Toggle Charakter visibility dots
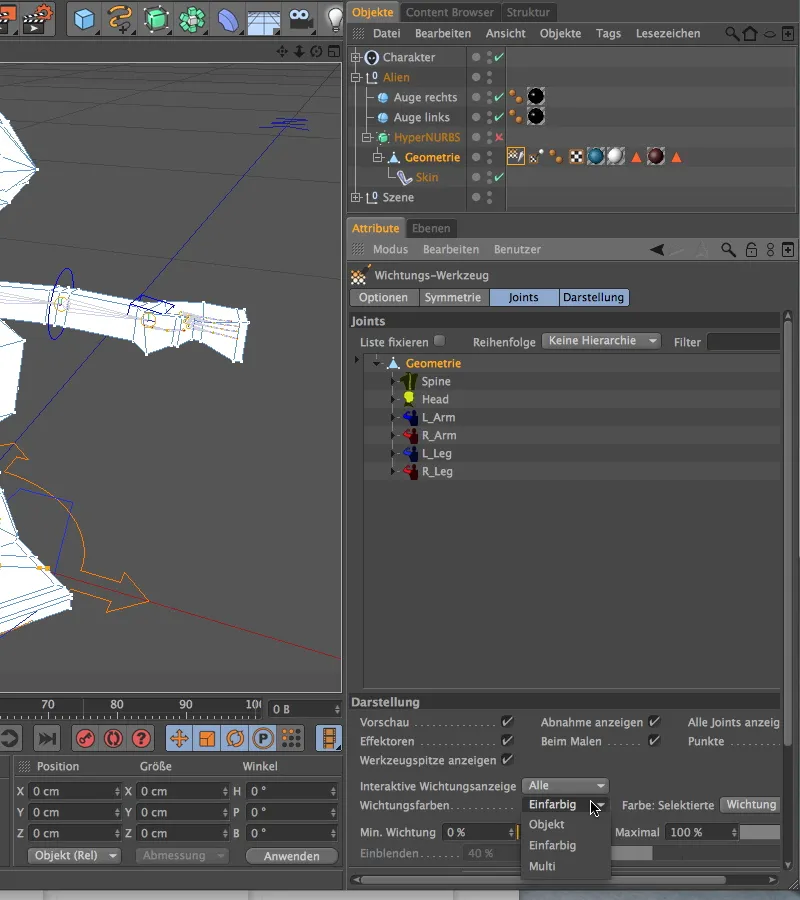This screenshot has height=900, width=800. 490,57
